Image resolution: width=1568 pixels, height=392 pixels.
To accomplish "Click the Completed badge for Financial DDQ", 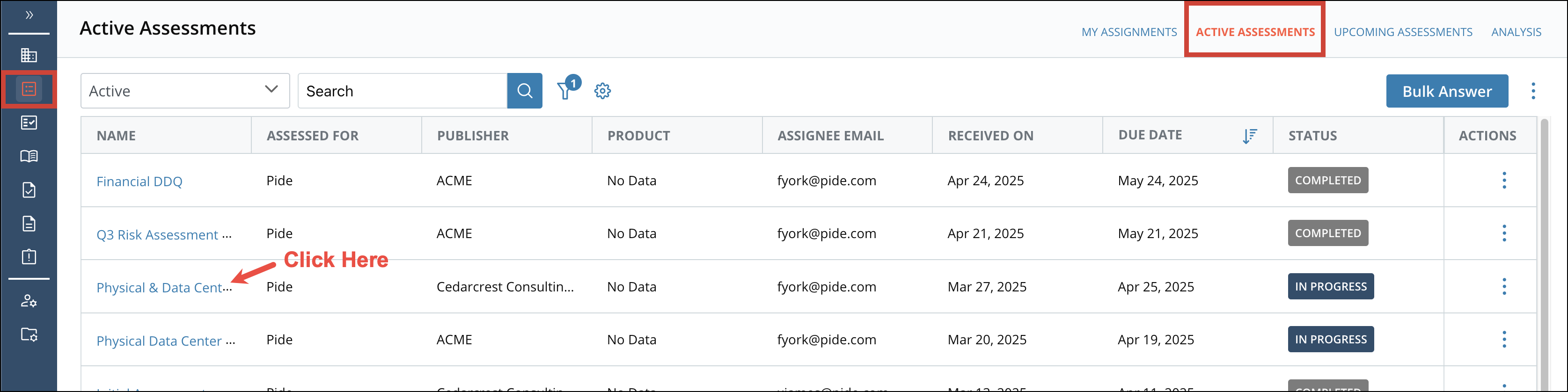I will tap(1327, 180).
